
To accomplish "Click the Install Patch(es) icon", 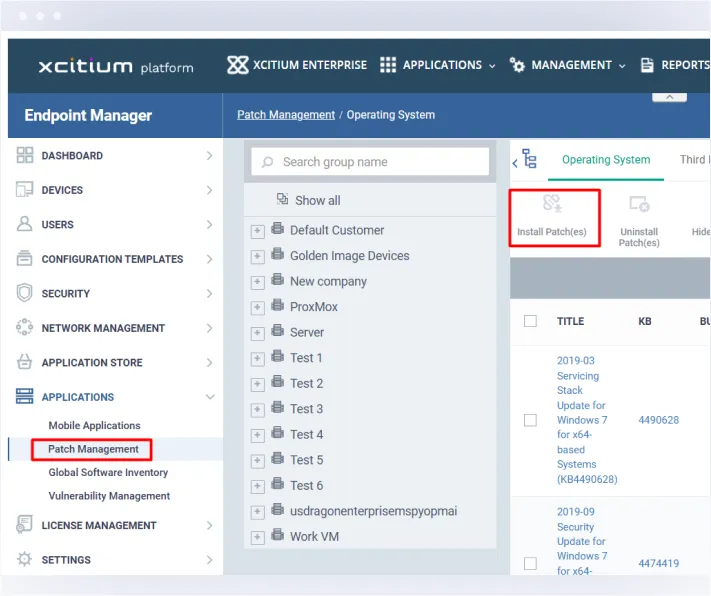I will pos(552,206).
